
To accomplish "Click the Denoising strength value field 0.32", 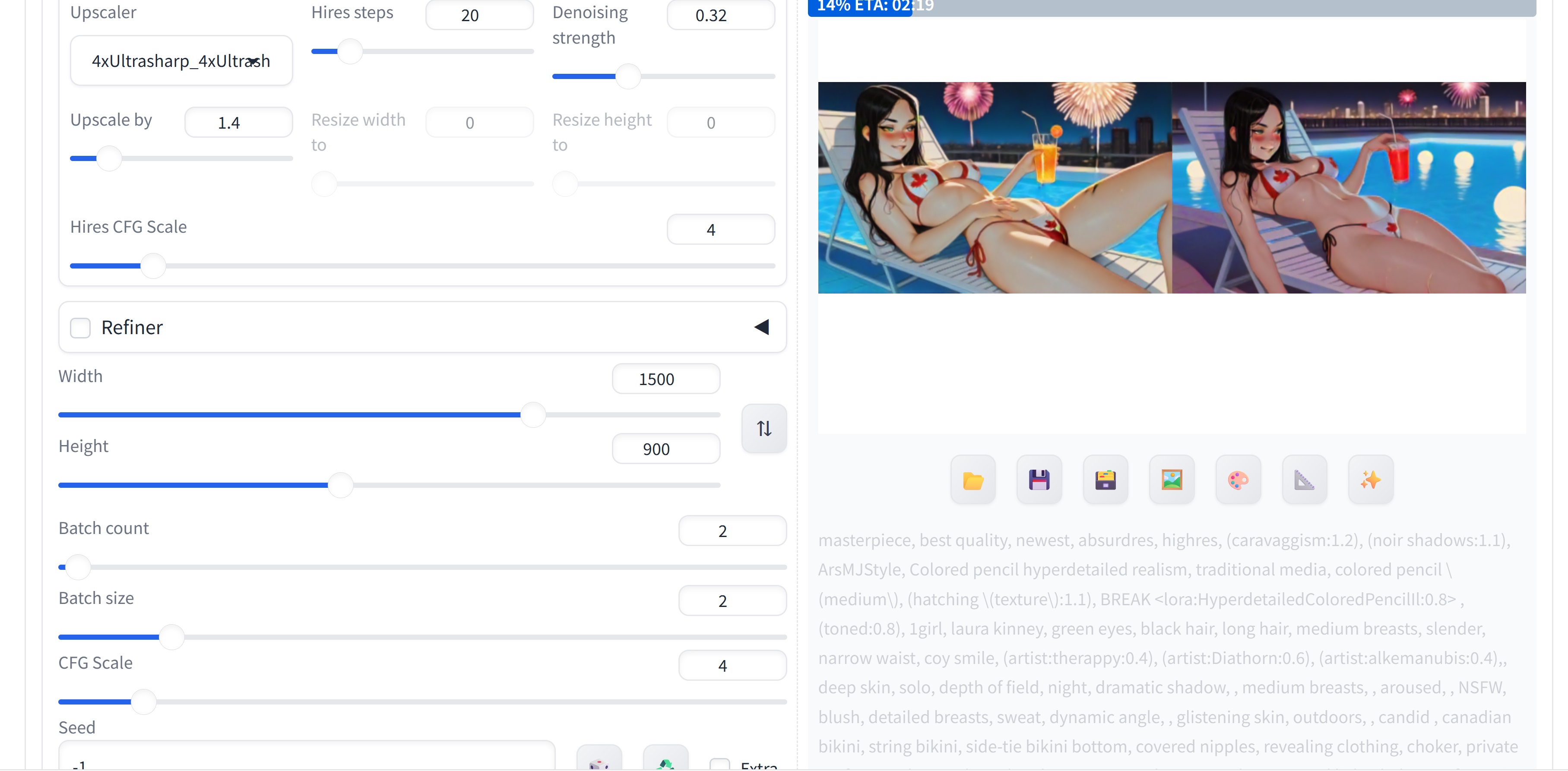I will pos(721,15).
